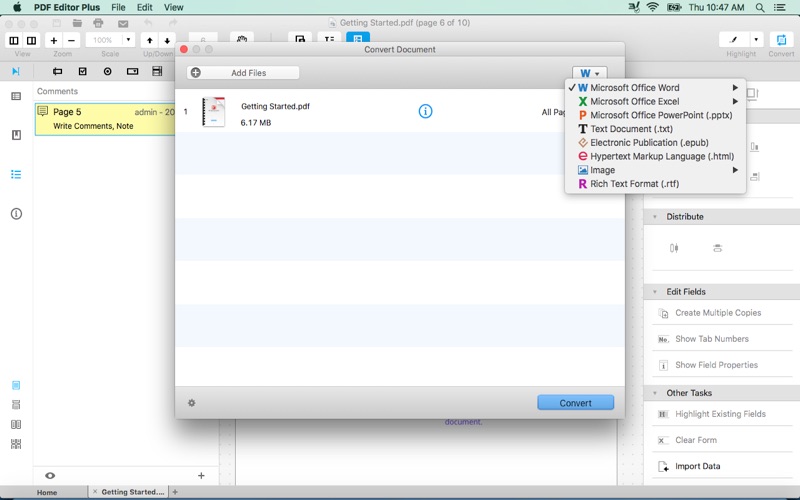This screenshot has width=800, height=500.
Task: Click the Convert toolbar icon
Action: (x=781, y=39)
